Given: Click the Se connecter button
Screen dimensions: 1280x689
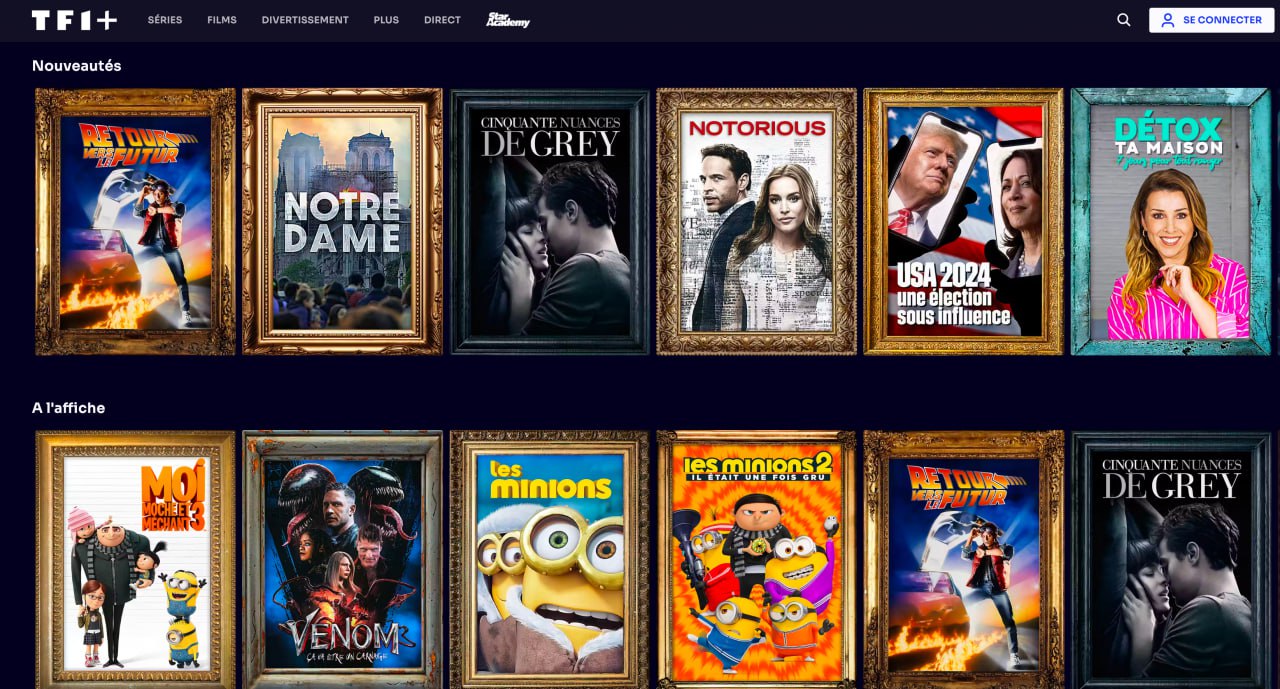Looking at the screenshot, I should coord(1212,20).
